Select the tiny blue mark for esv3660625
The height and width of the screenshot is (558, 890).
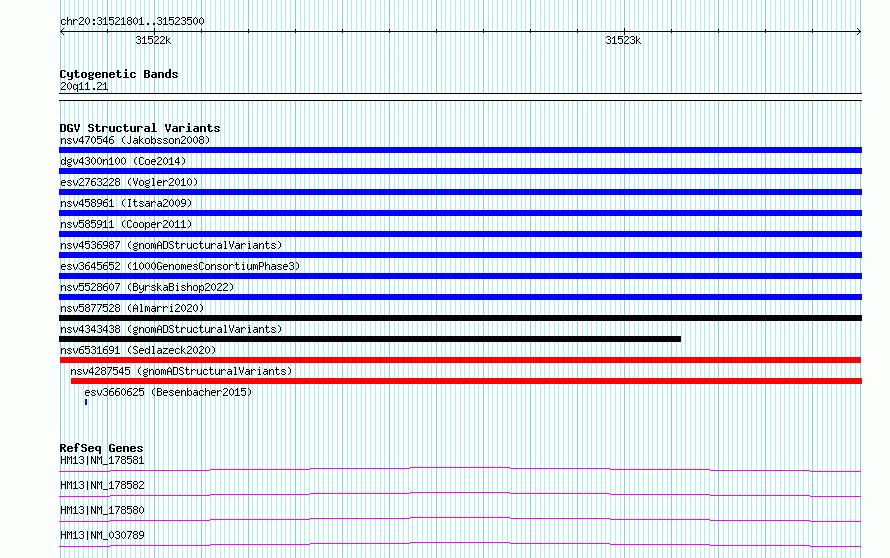[x=86, y=402]
